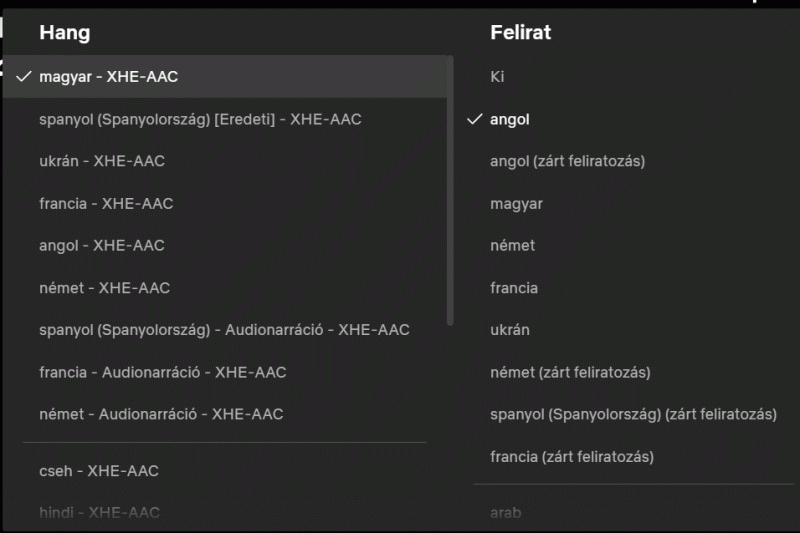Select német - Audionarráció audio track
The width and height of the screenshot is (800, 533).
coord(160,414)
